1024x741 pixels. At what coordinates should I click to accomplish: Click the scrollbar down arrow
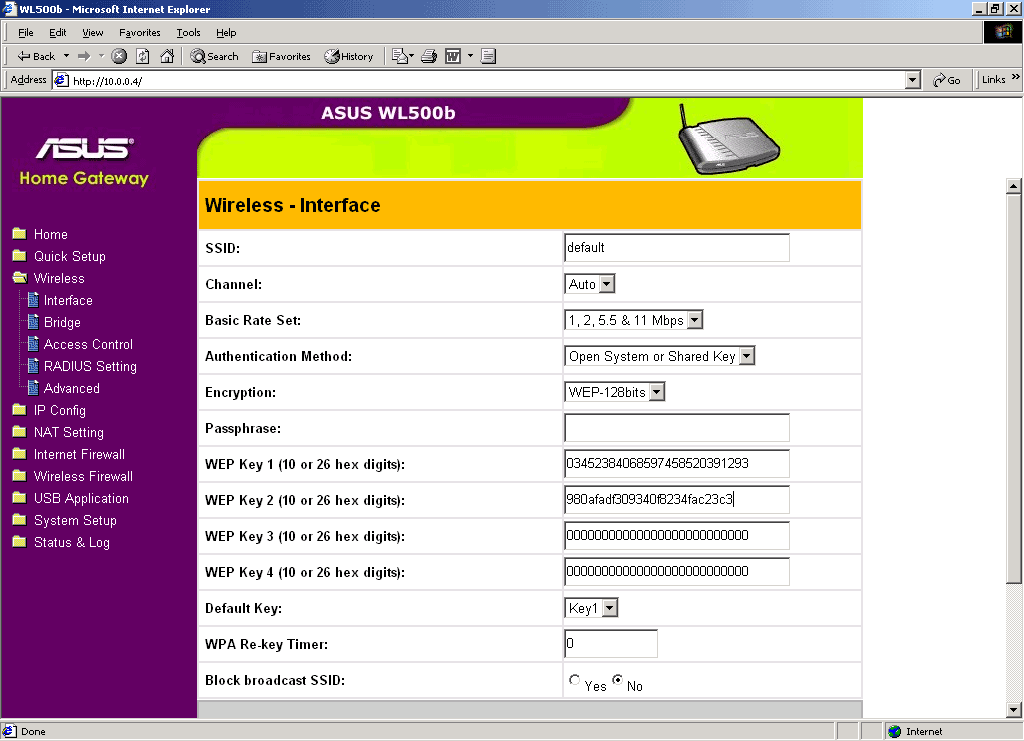pos(1013,710)
